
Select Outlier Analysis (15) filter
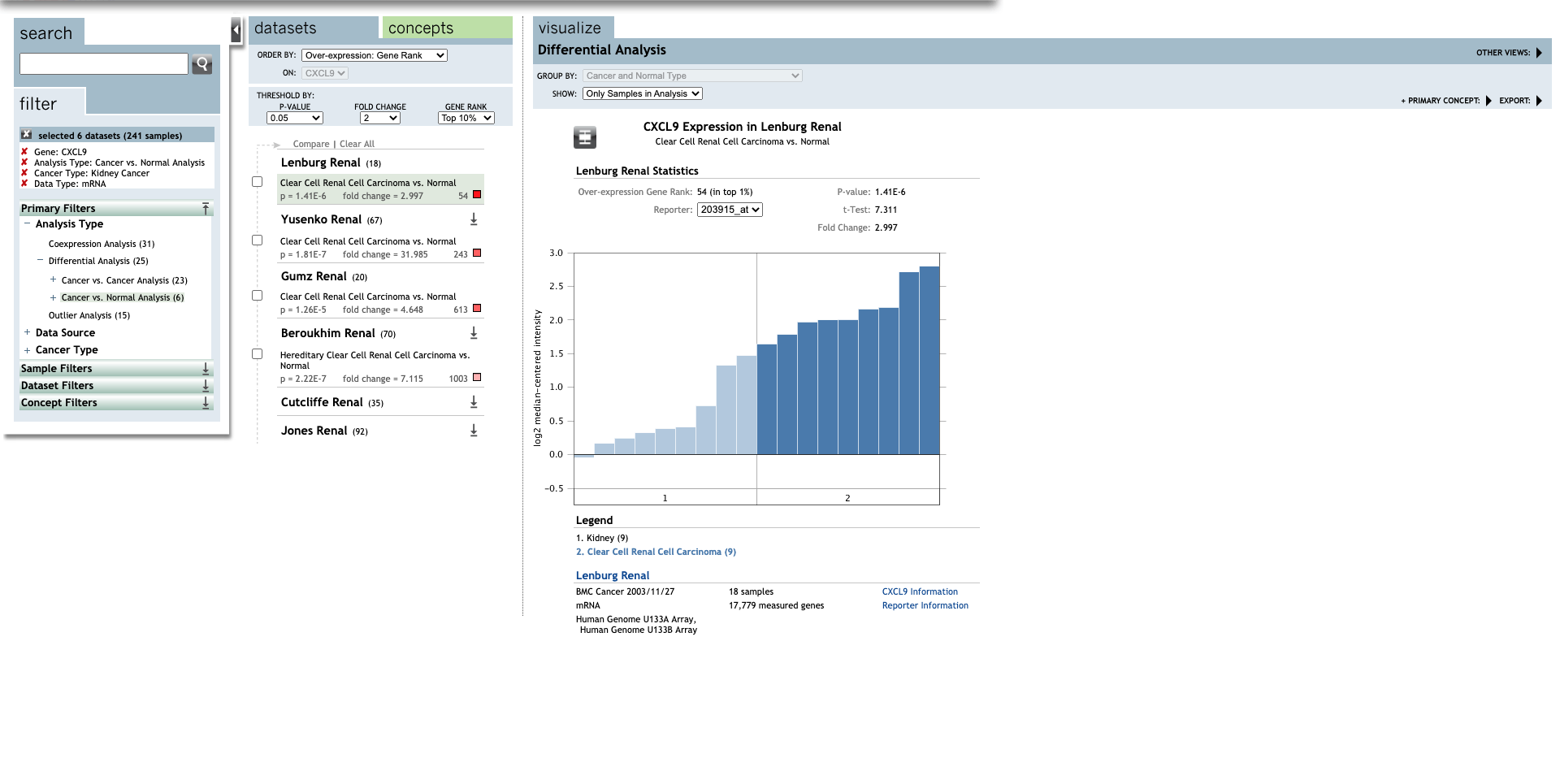pyautogui.click(x=89, y=315)
